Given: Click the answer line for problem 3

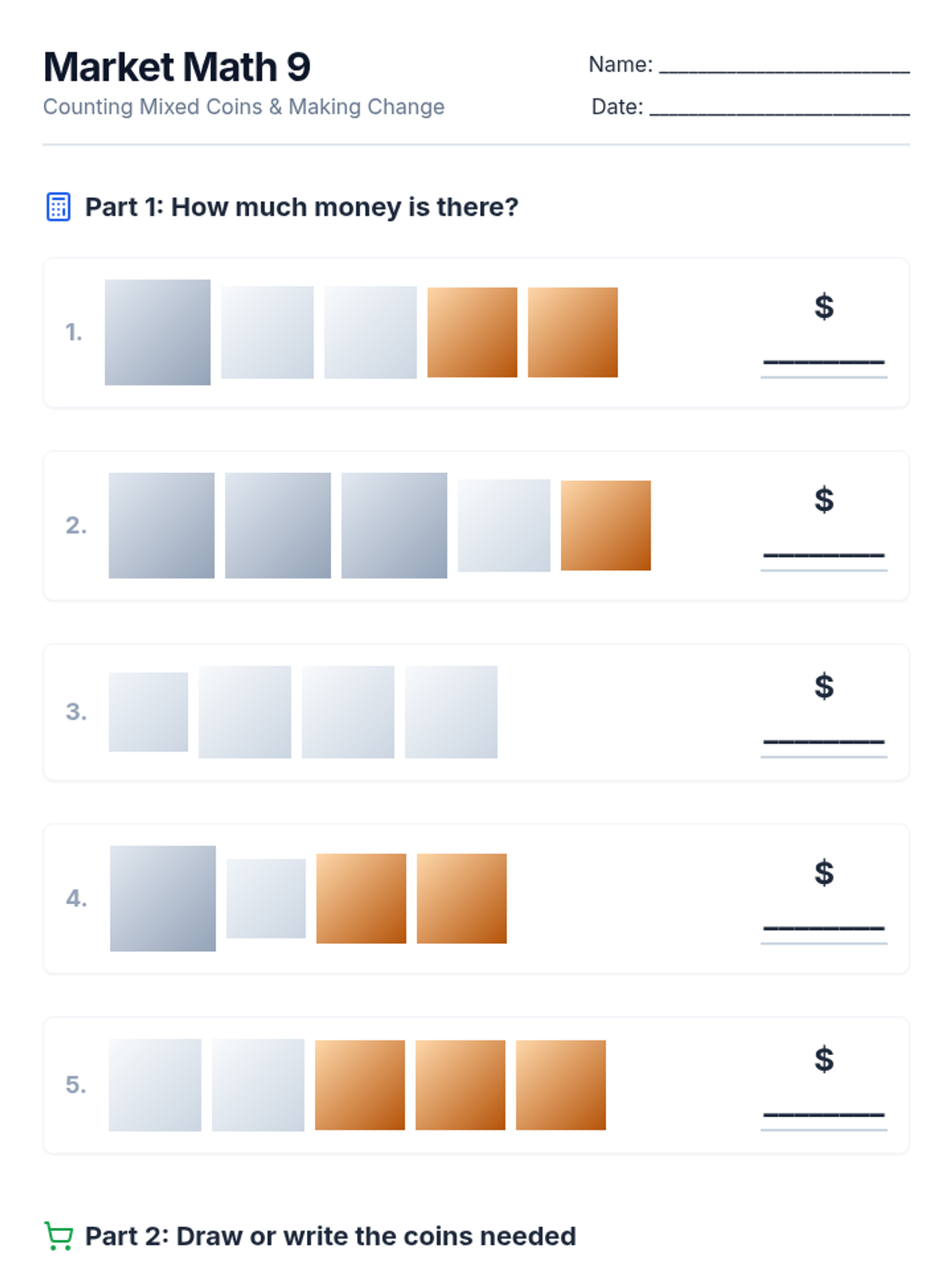Looking at the screenshot, I should [x=823, y=741].
